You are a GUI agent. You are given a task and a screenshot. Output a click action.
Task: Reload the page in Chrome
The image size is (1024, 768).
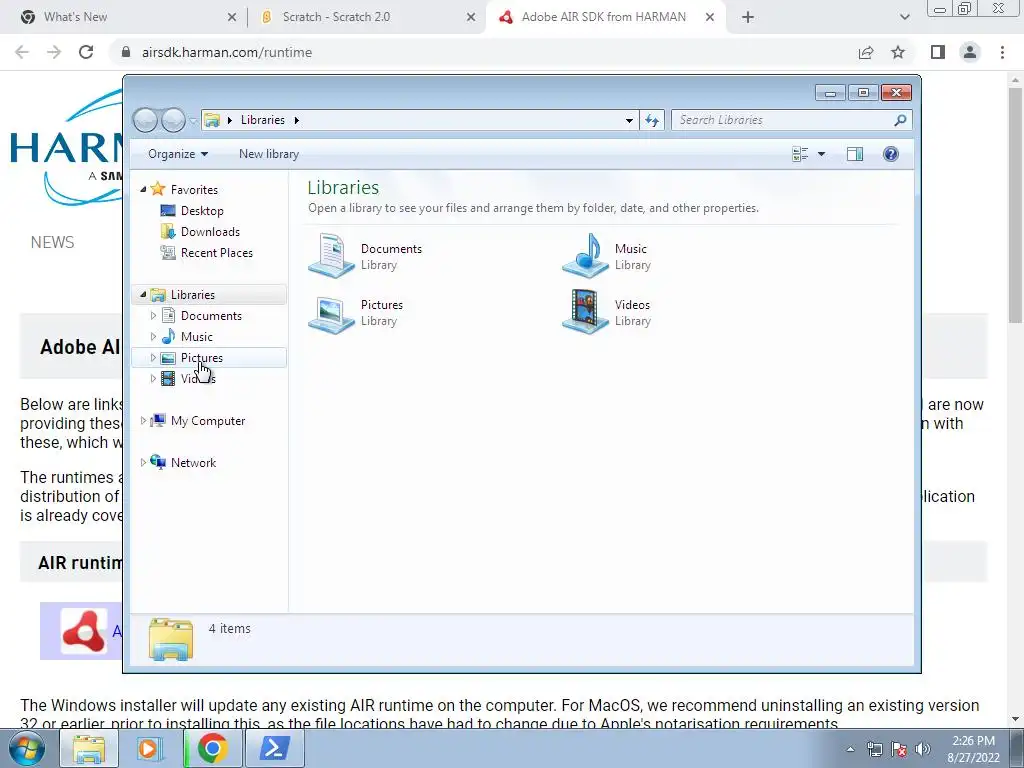[86, 52]
